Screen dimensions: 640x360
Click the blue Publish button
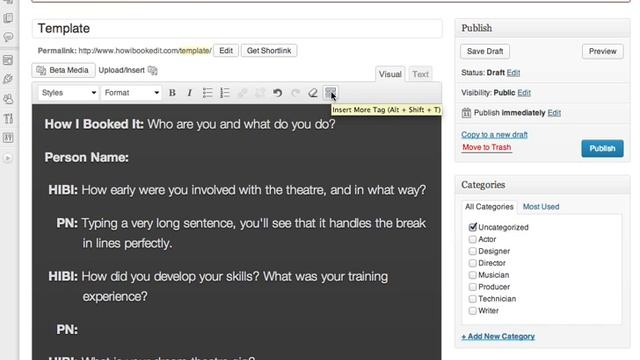point(602,149)
